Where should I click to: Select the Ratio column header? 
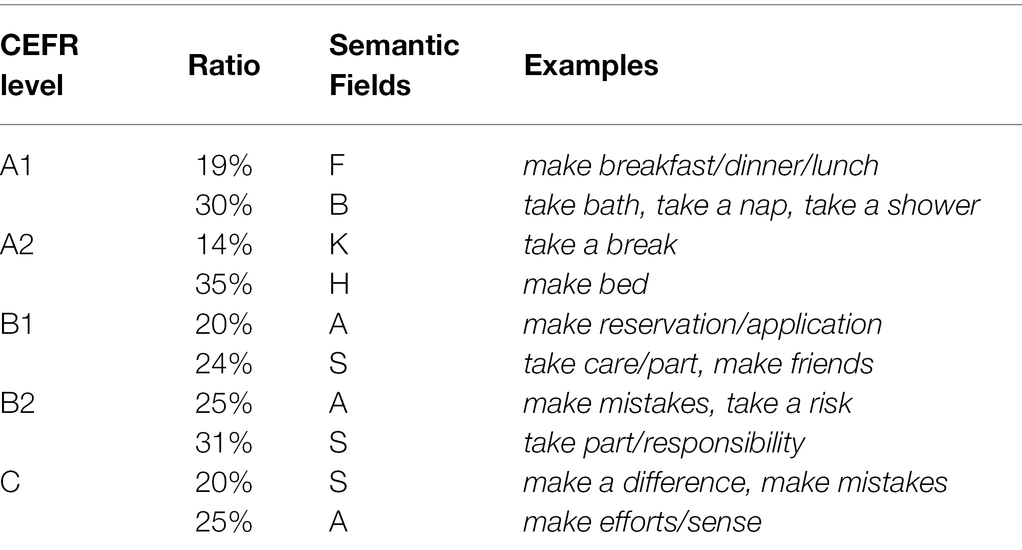(224, 65)
